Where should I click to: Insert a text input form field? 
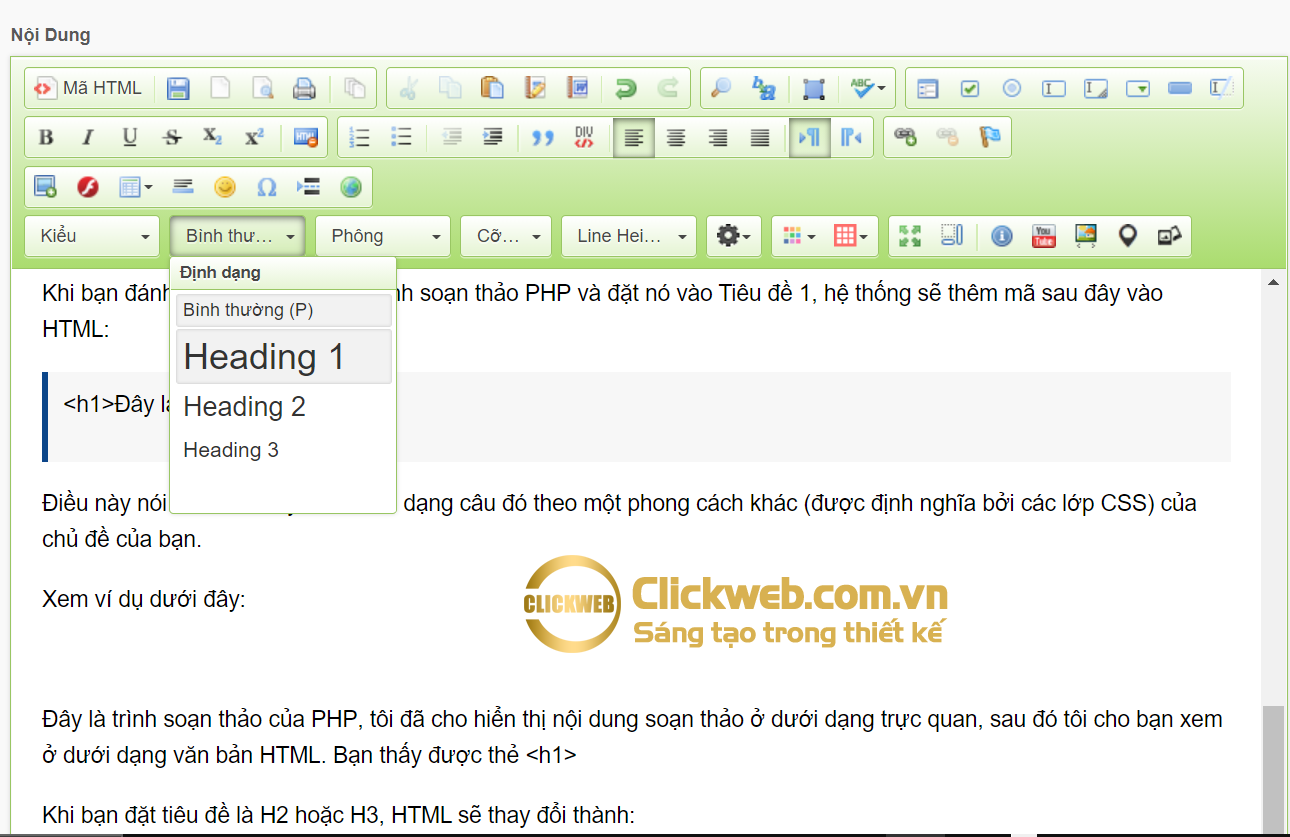click(1053, 88)
